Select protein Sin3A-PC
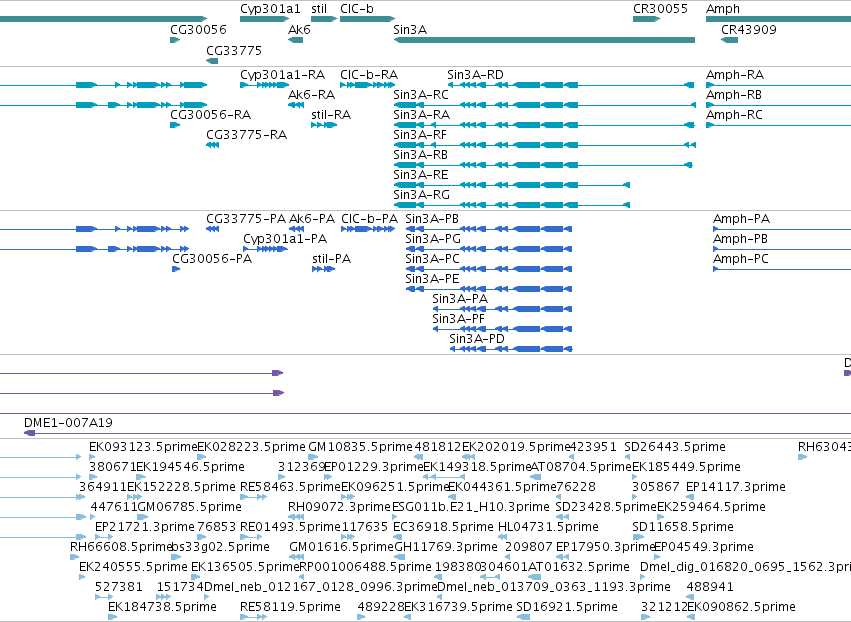This screenshot has width=851, height=622. coord(433,259)
